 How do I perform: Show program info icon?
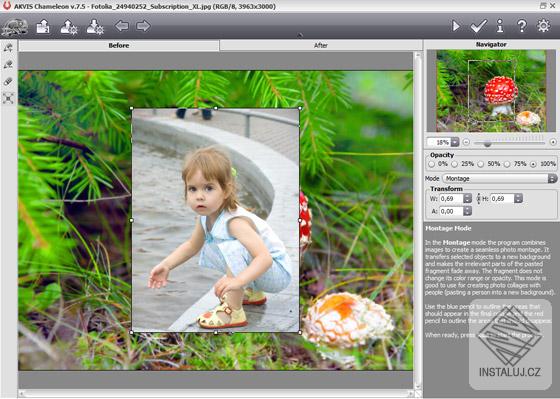click(x=500, y=26)
